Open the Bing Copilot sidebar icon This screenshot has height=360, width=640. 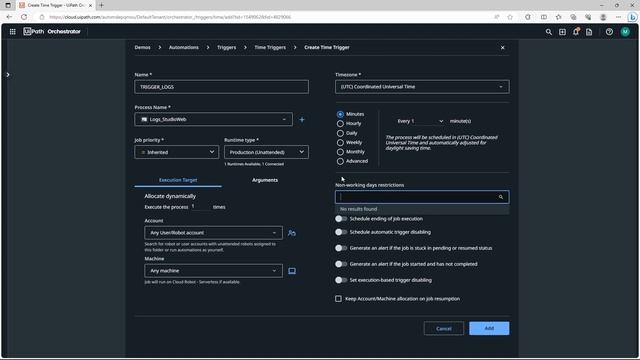[x=632, y=17]
